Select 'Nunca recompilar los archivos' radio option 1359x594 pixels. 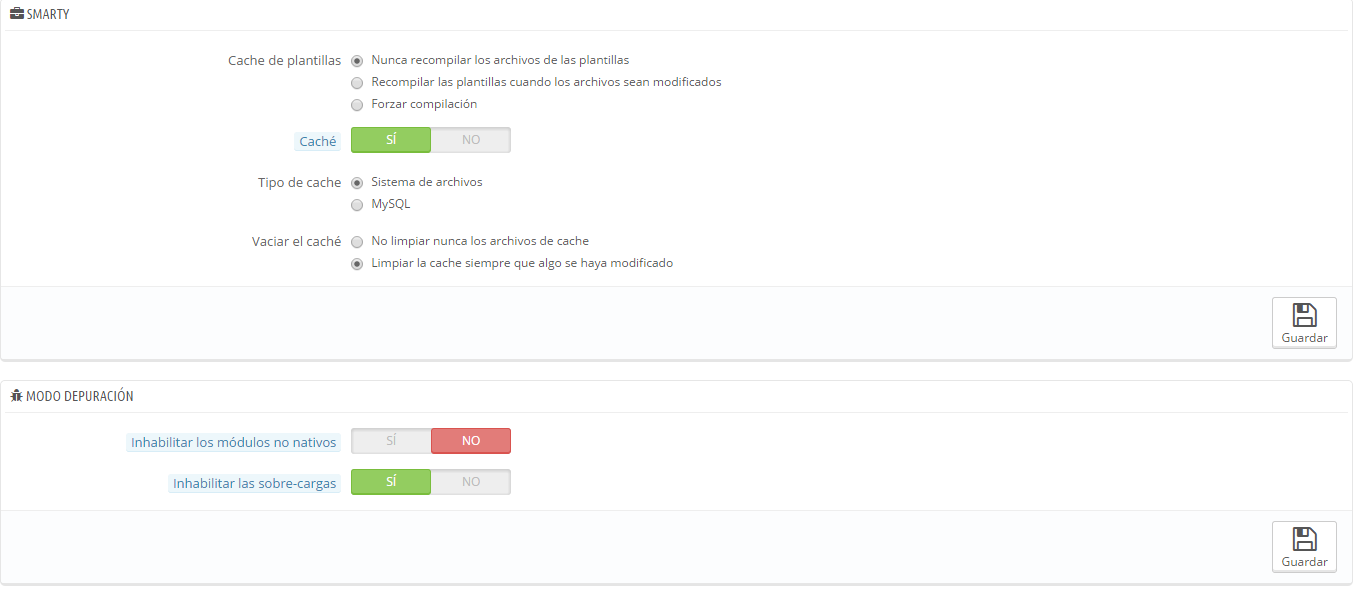pyautogui.click(x=357, y=61)
